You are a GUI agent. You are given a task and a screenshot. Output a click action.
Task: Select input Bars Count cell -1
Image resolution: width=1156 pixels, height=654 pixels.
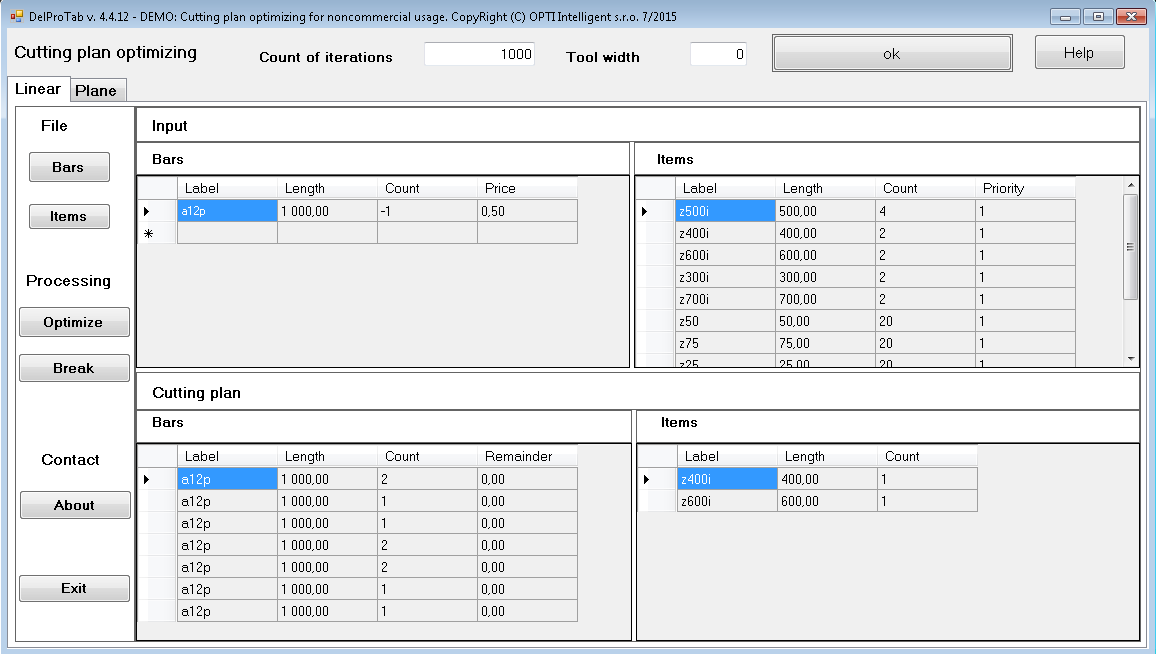[427, 211]
